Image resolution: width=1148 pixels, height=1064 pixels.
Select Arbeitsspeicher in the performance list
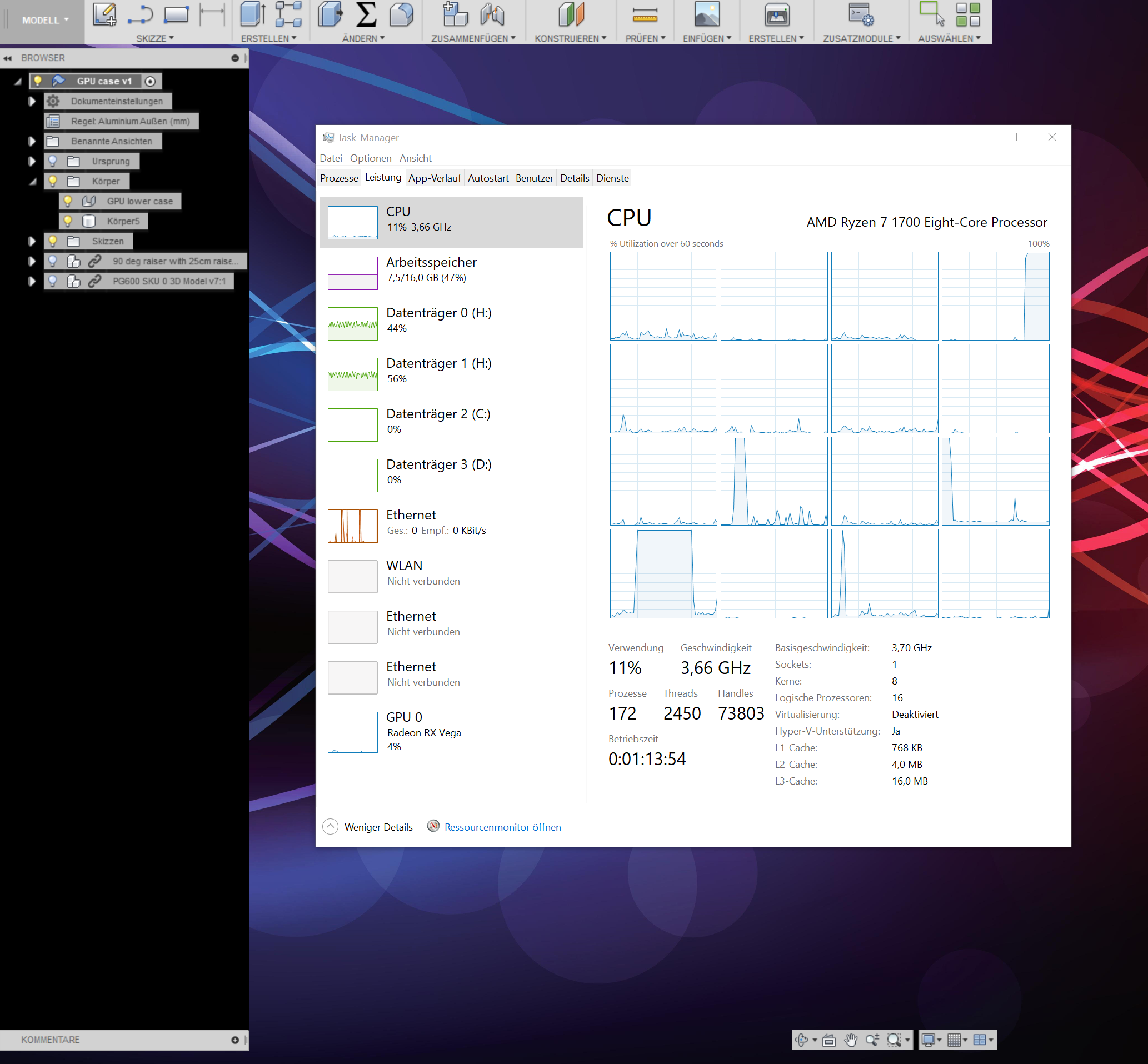click(451, 273)
